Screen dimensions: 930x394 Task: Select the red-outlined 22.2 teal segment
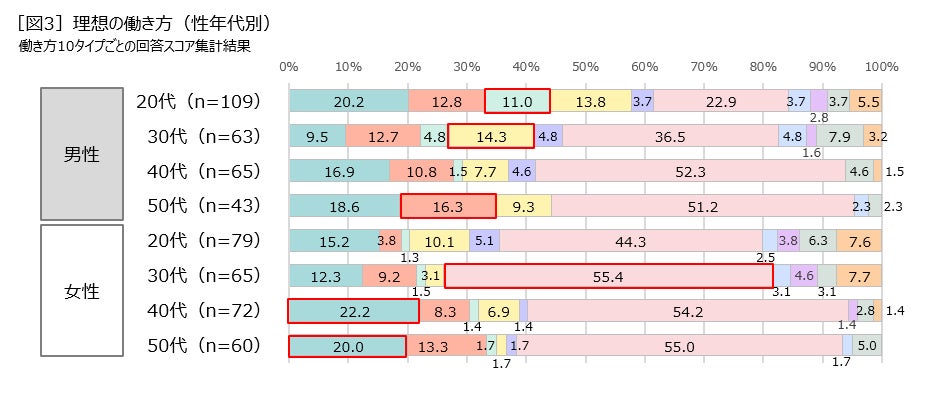[353, 311]
